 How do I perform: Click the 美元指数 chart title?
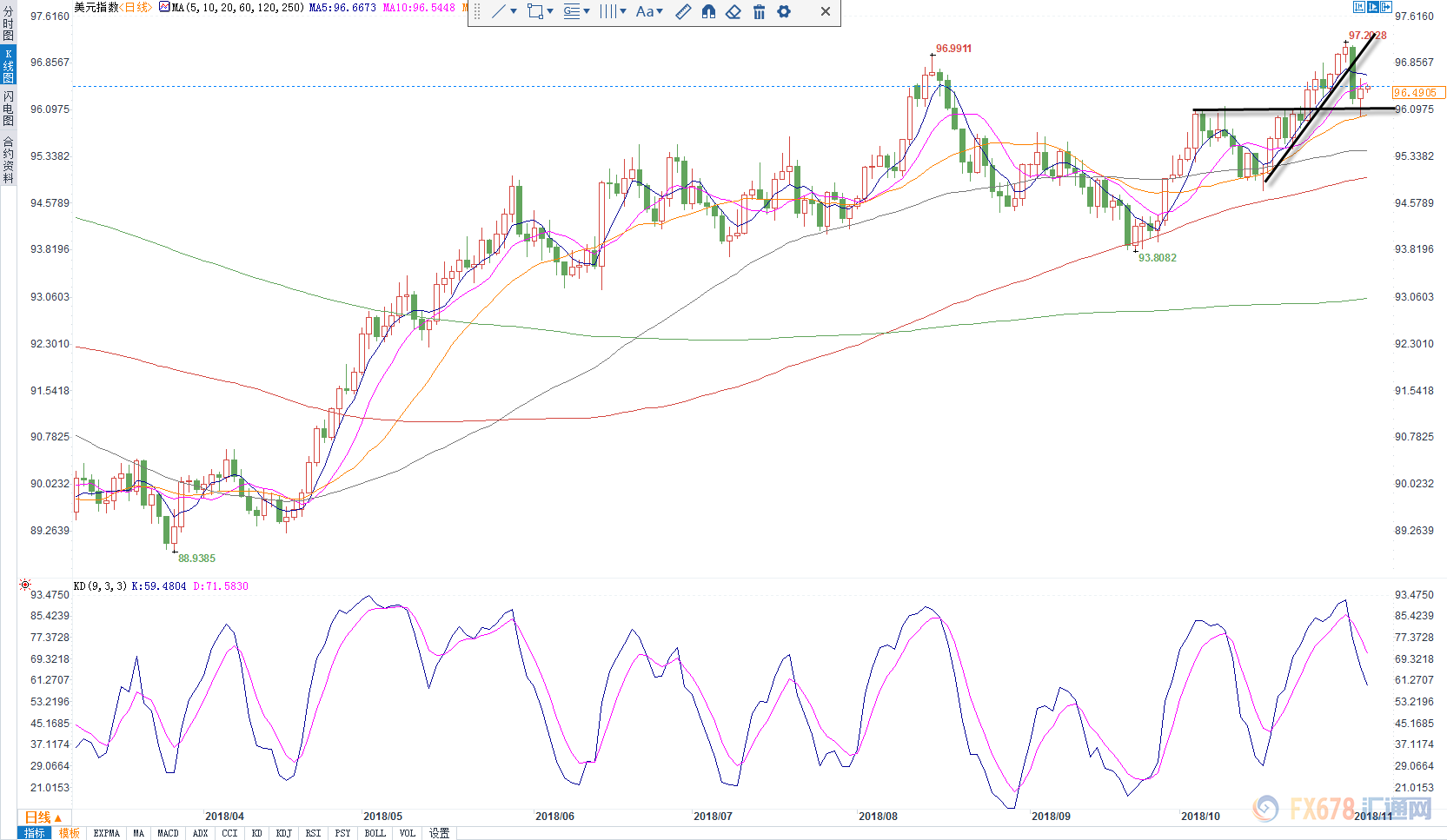pos(96,7)
